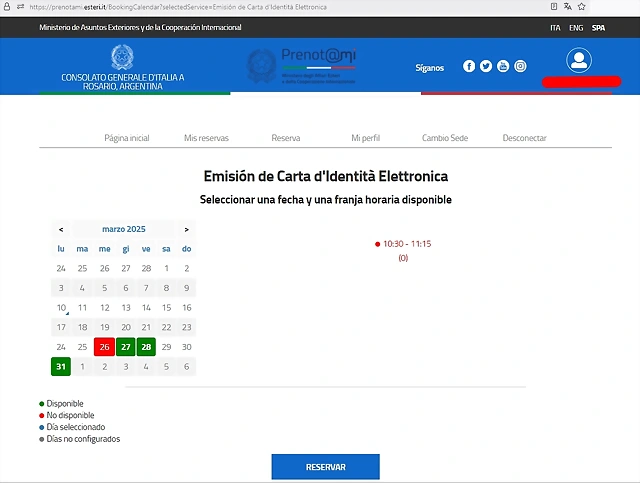Open the Instagram social icon
The width and height of the screenshot is (640, 483).
click(520, 66)
